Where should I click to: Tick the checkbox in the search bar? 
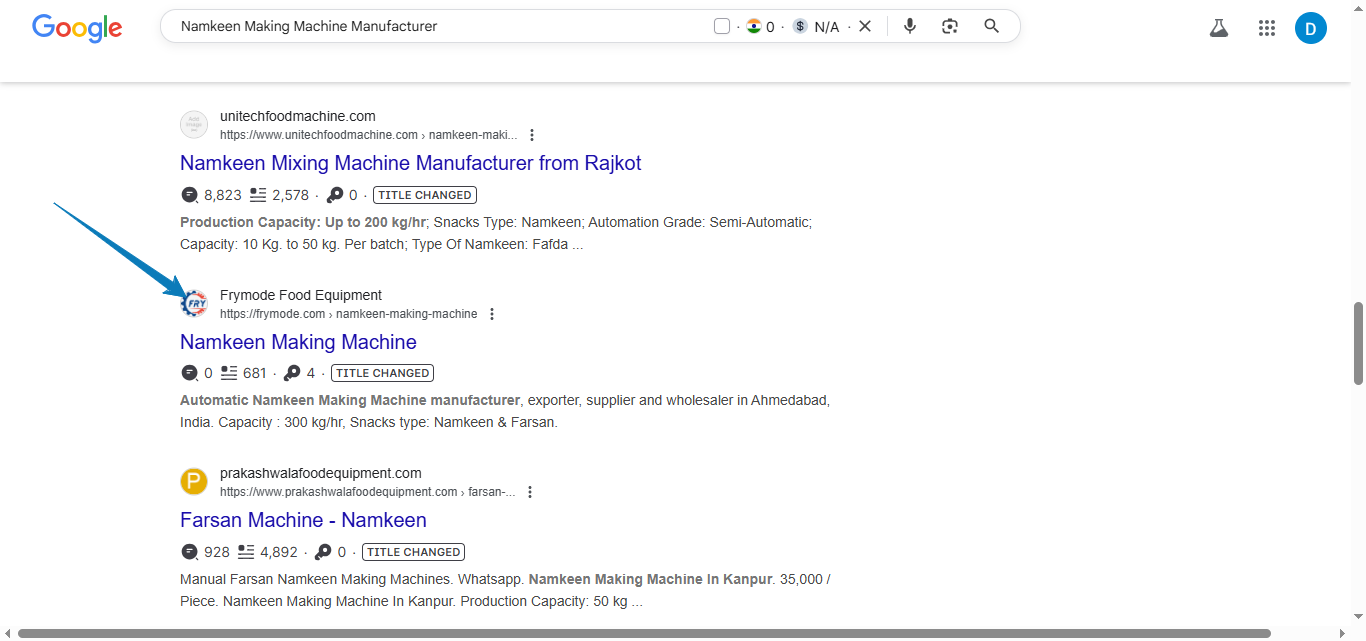coord(722,26)
